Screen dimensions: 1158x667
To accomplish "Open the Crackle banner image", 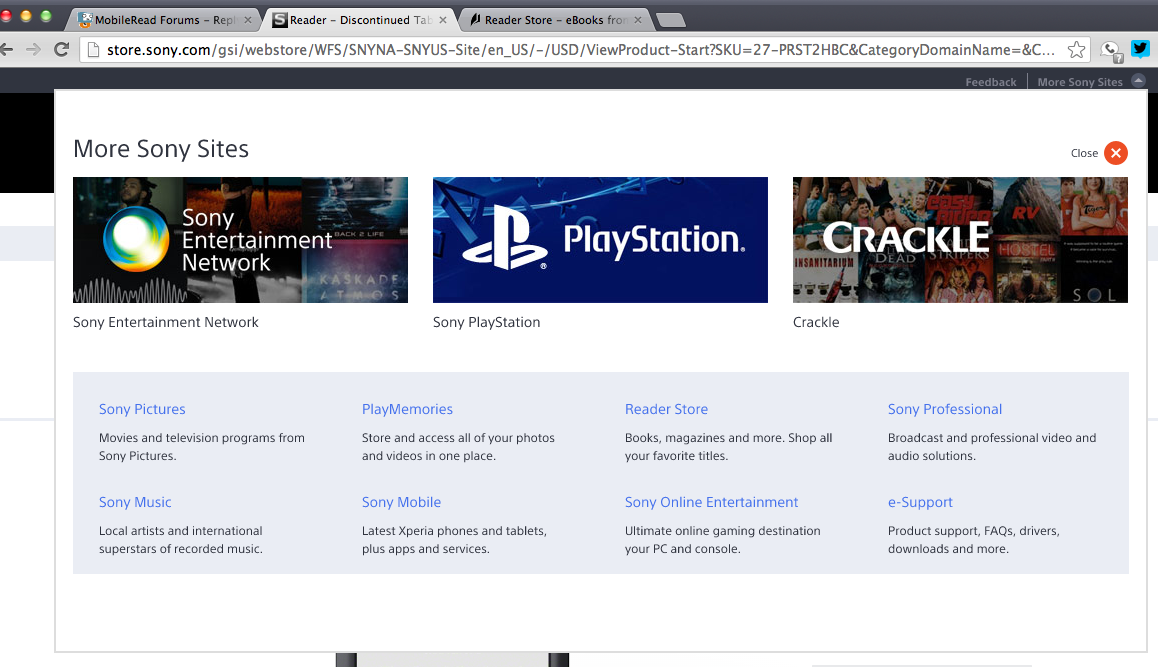I will point(960,240).
